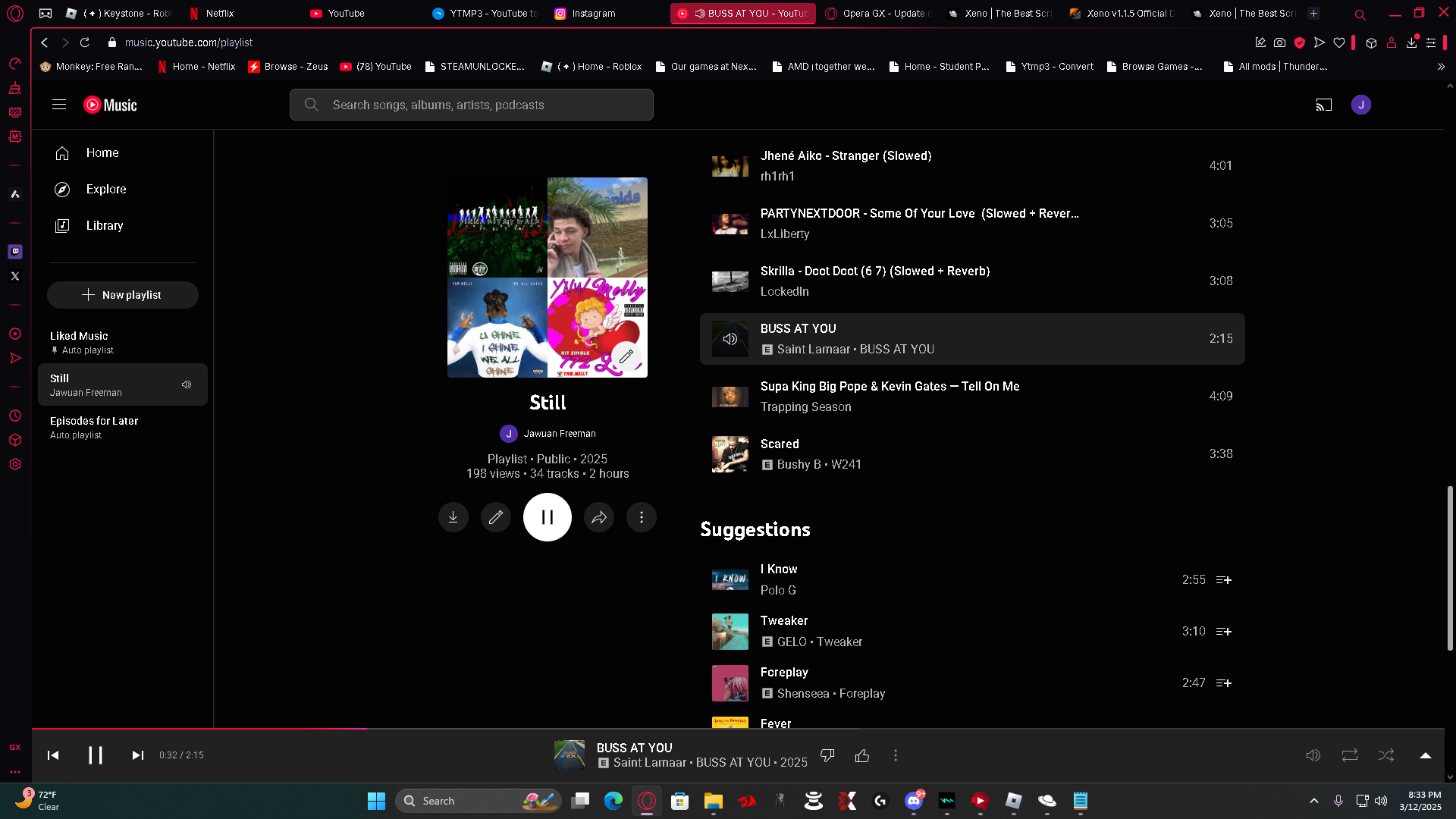
Task: Like the song BUSS AT YOU
Action: (862, 755)
